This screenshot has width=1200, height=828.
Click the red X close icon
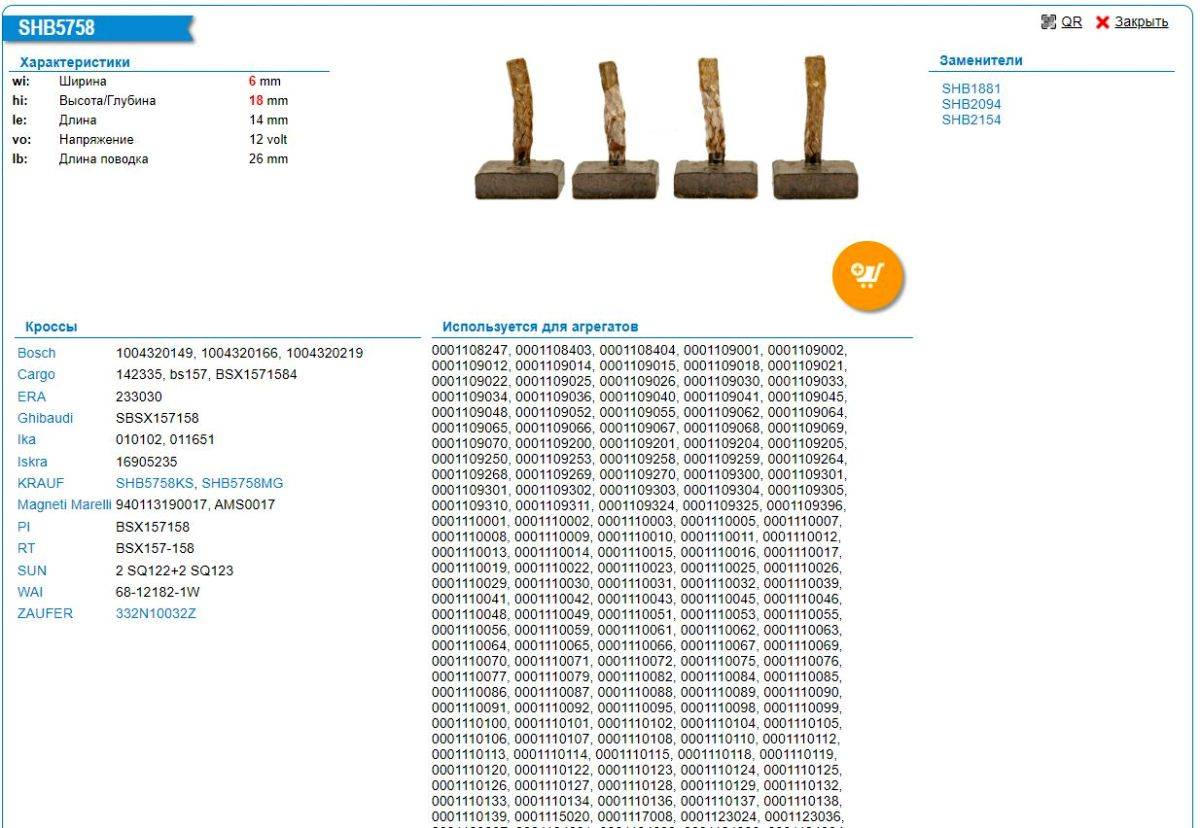[1102, 22]
